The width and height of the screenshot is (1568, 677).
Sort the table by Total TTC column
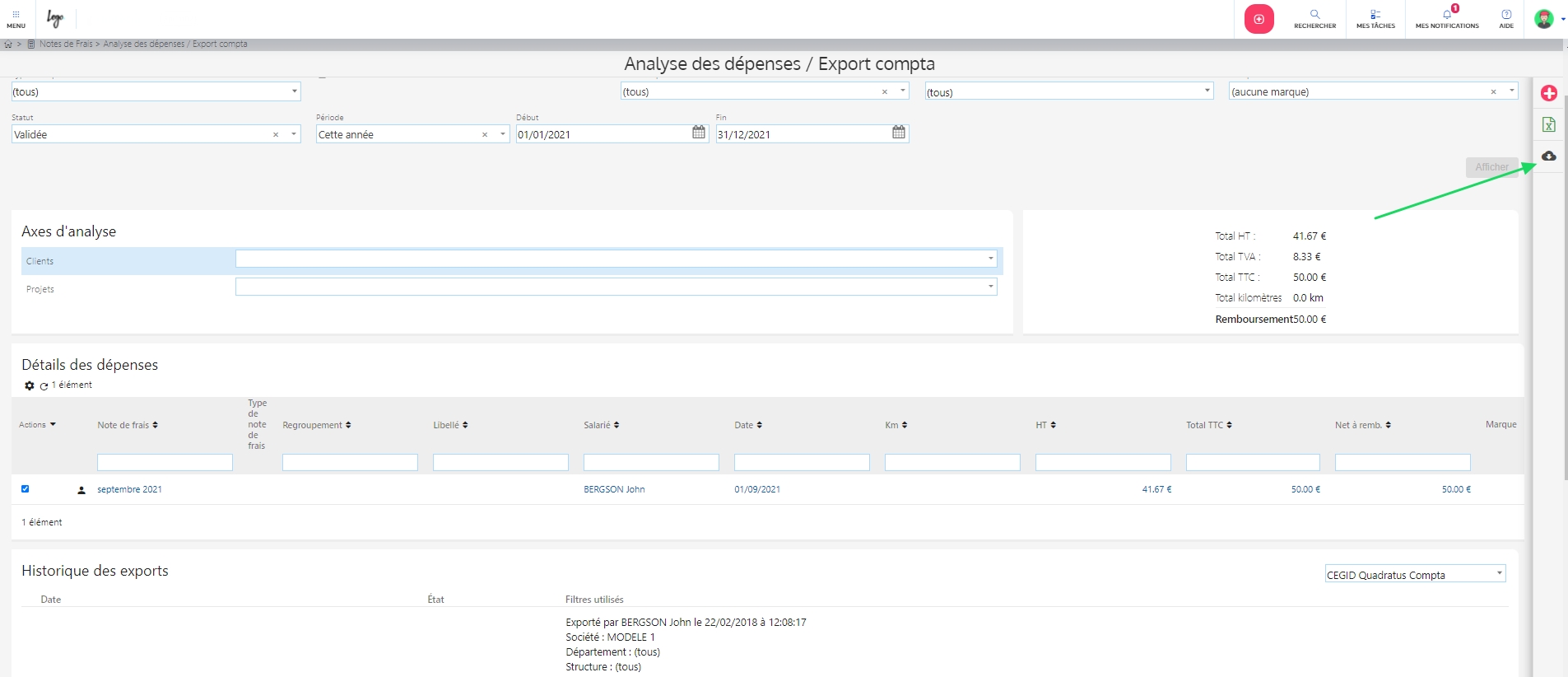click(1208, 425)
